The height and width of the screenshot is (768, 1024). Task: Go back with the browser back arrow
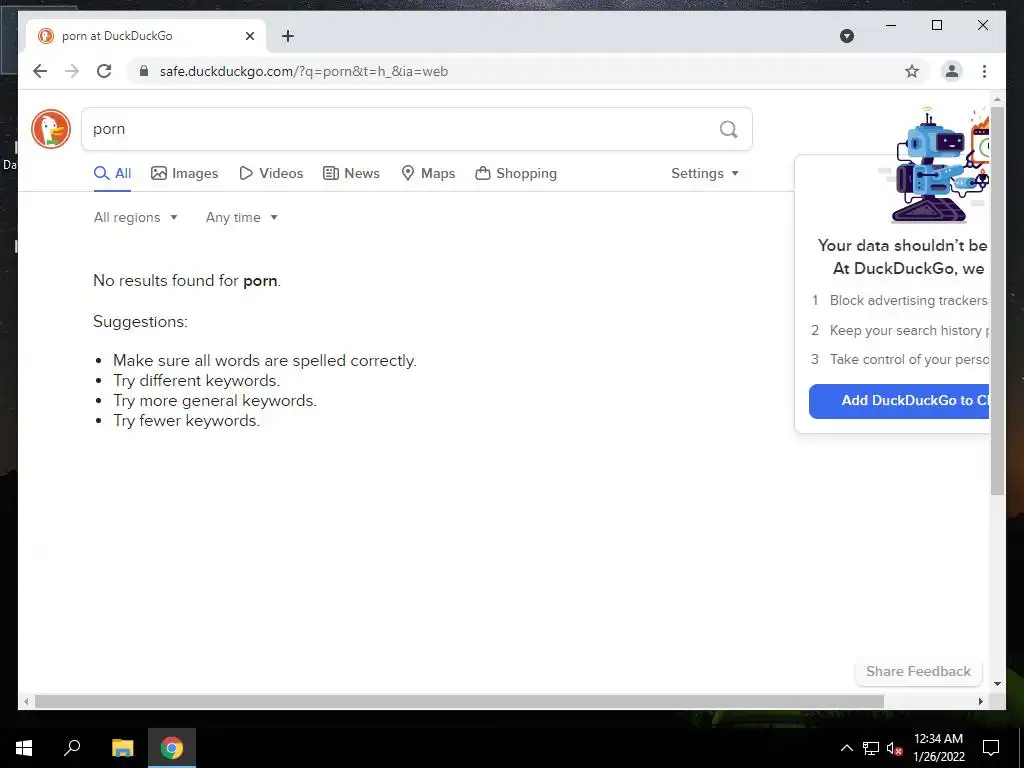[x=40, y=71]
